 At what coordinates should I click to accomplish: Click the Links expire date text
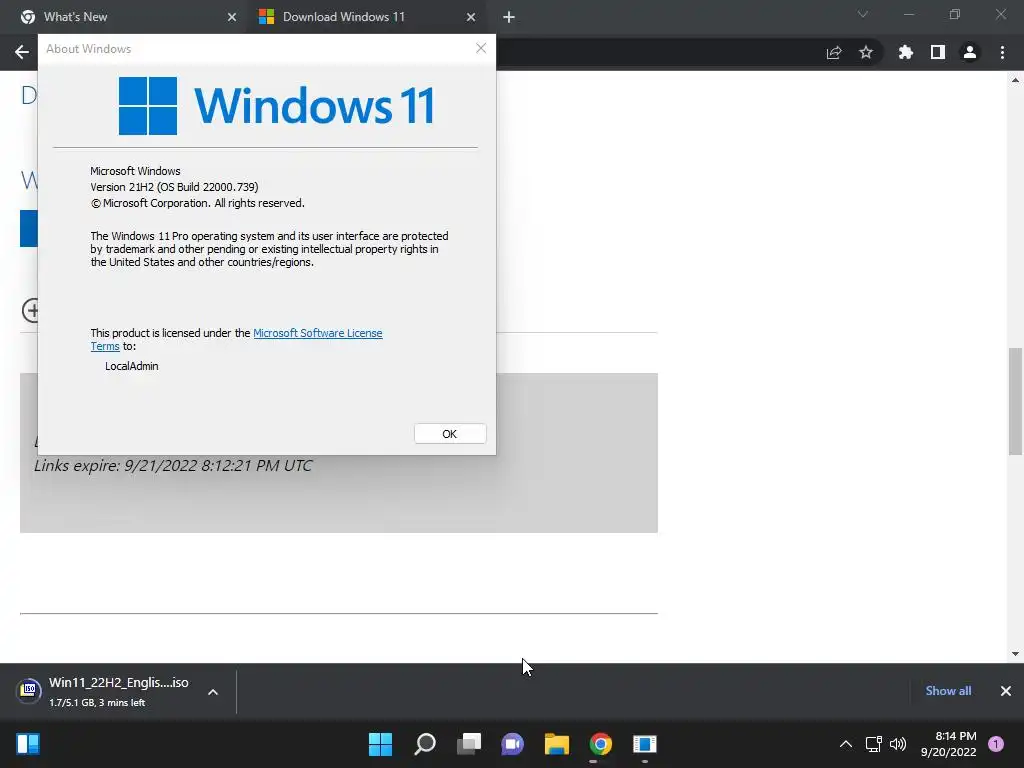pos(173,466)
